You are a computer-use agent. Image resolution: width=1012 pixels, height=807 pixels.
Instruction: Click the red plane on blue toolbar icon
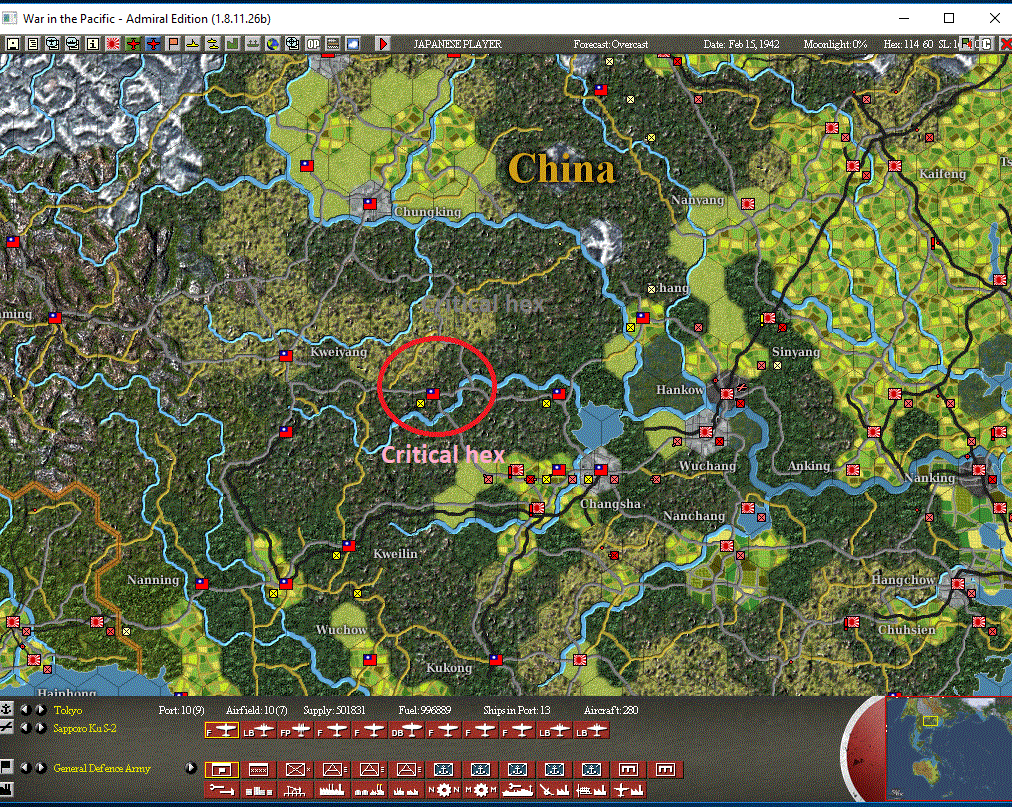(153, 44)
